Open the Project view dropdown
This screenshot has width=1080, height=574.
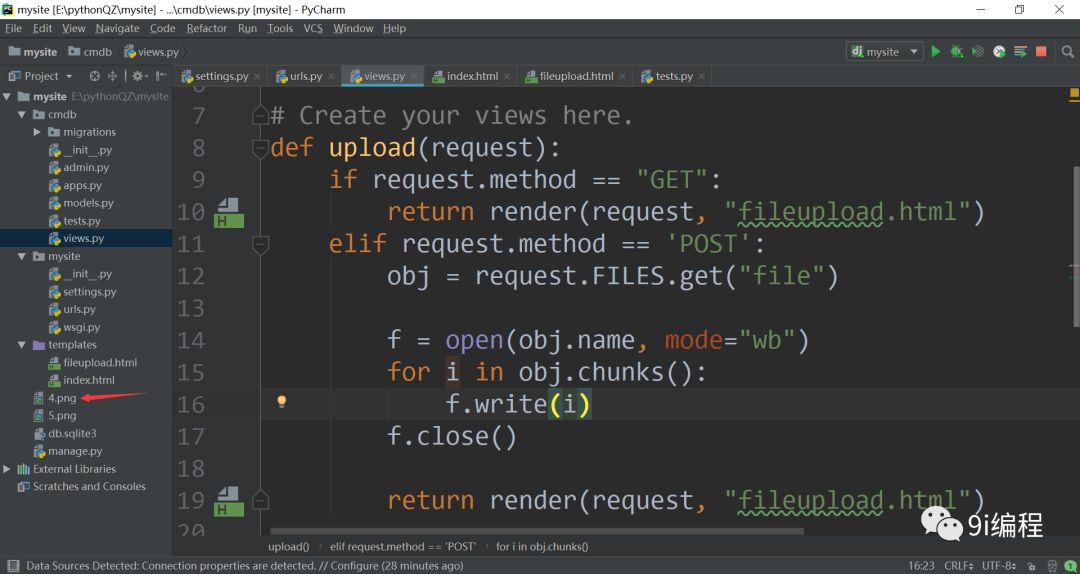tap(48, 76)
